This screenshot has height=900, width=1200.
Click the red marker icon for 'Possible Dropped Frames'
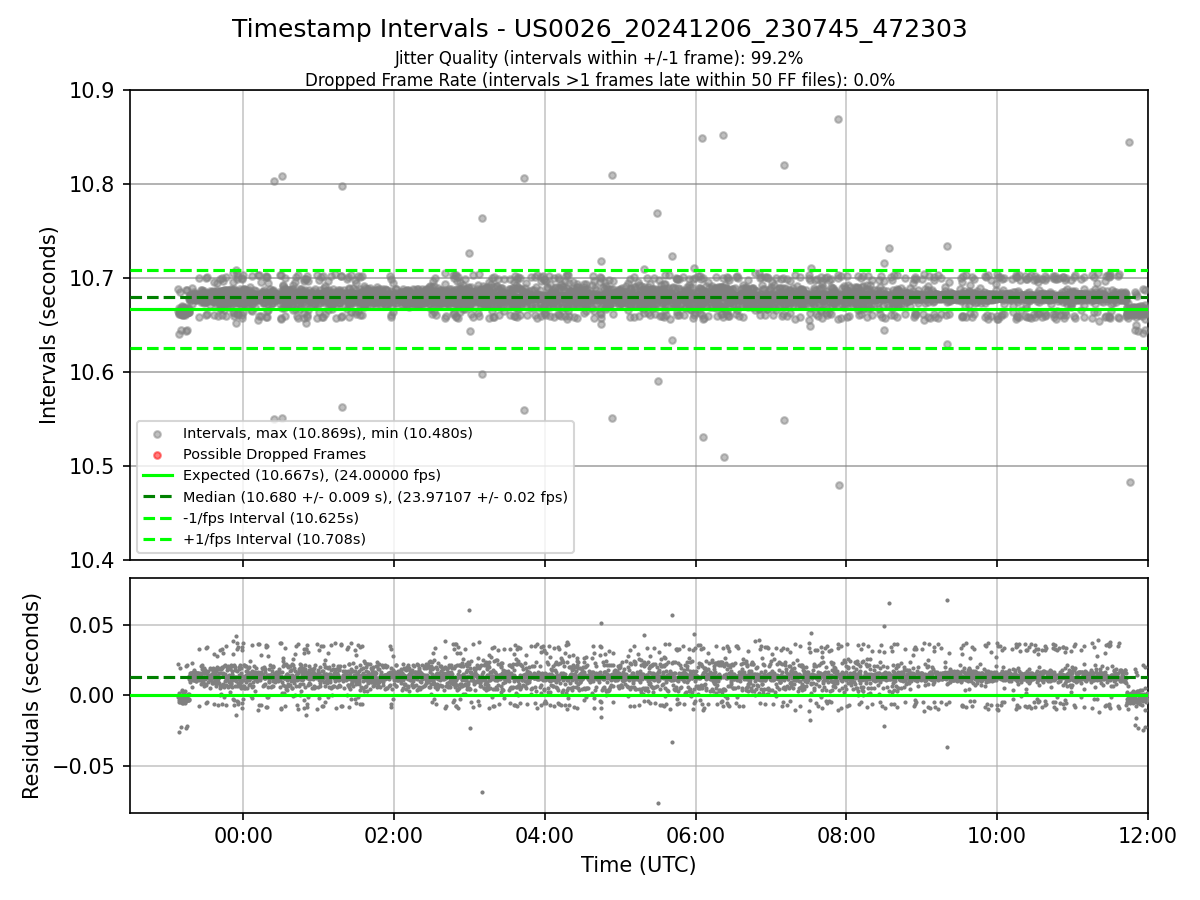pyautogui.click(x=157, y=455)
